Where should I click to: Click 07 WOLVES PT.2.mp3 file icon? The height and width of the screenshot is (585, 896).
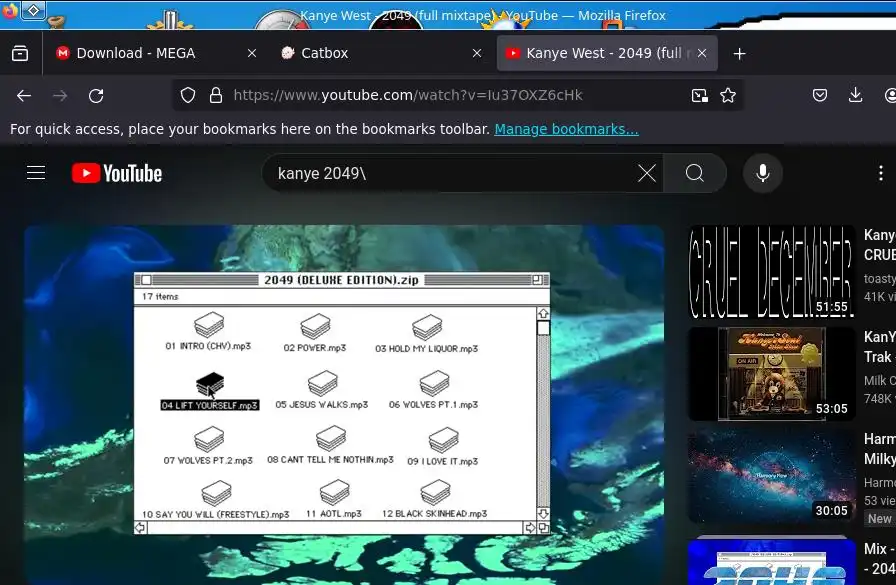point(209,439)
